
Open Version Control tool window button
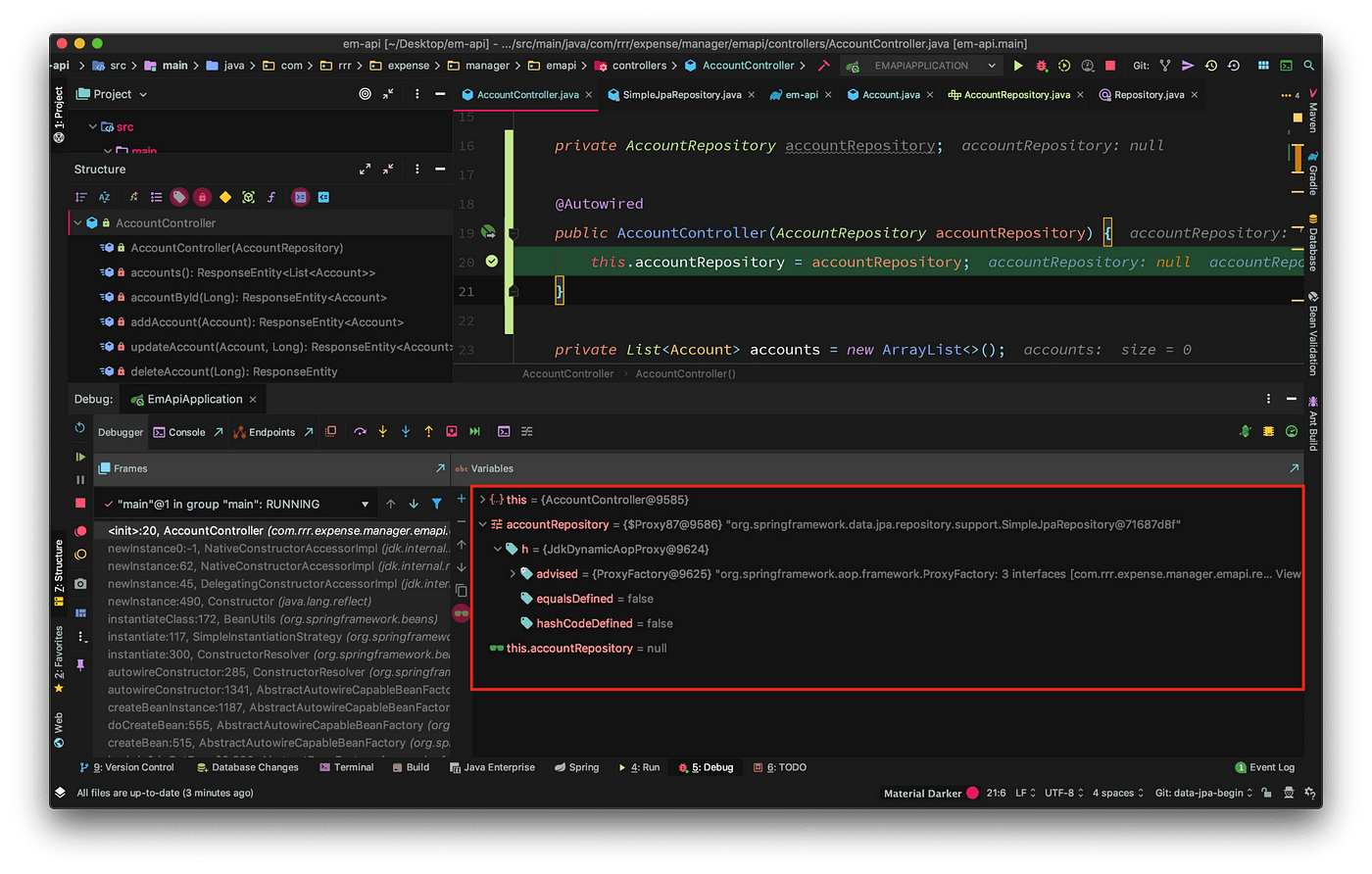pyautogui.click(x=126, y=767)
